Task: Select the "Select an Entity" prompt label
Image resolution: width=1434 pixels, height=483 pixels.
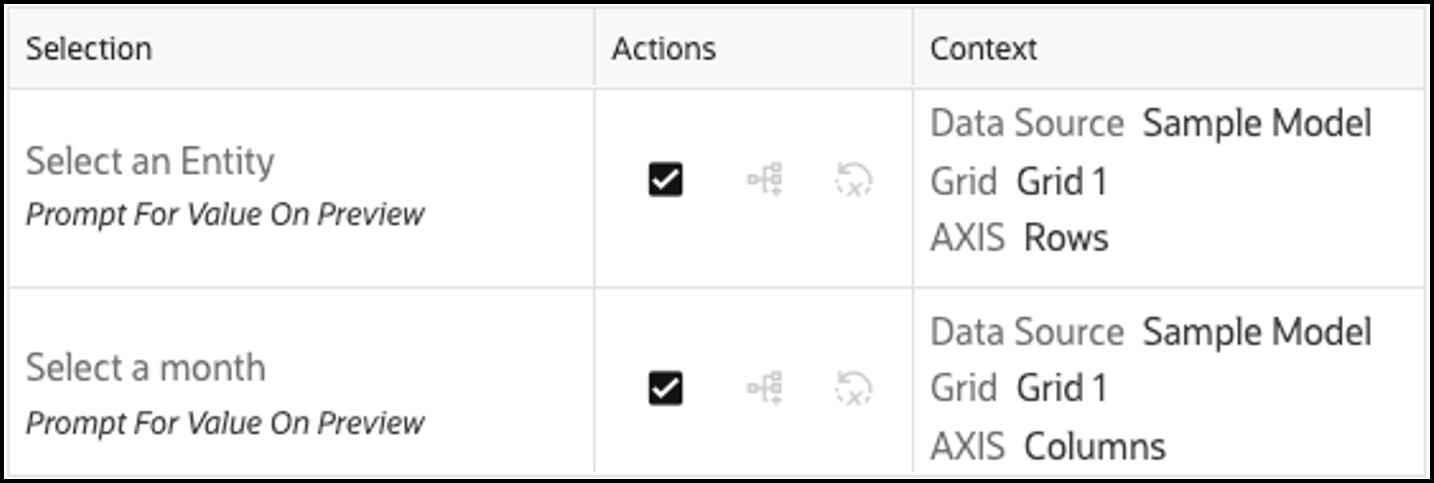Action: point(150,161)
